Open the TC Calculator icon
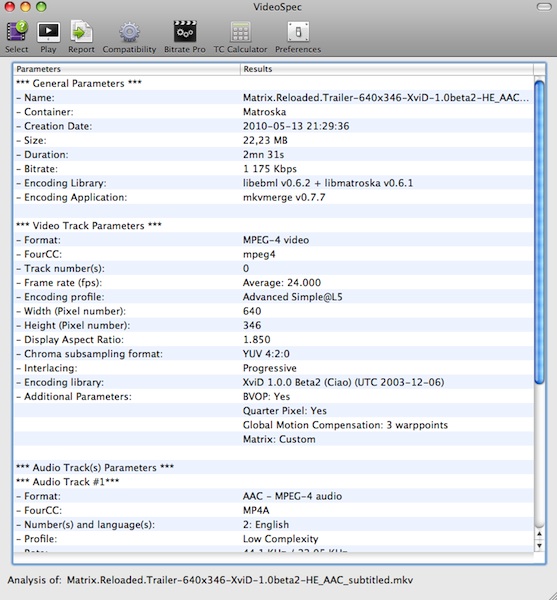The width and height of the screenshot is (557, 600). [x=240, y=31]
